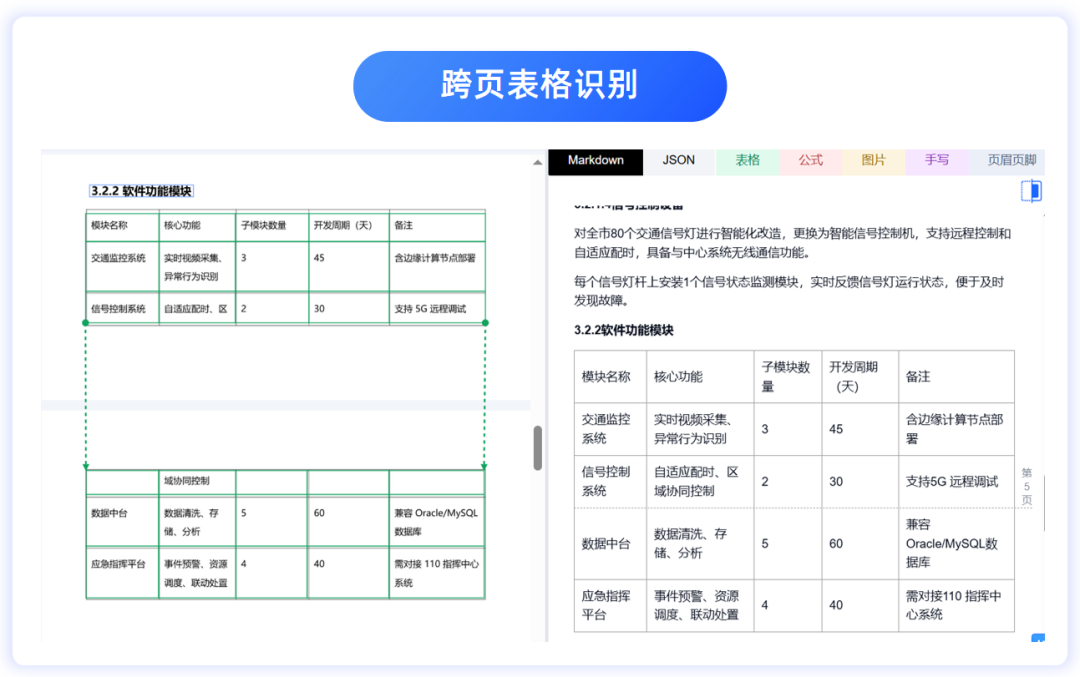Click the 交通监控系统 cell in source document
This screenshot has width=1080, height=677.
click(x=118, y=258)
